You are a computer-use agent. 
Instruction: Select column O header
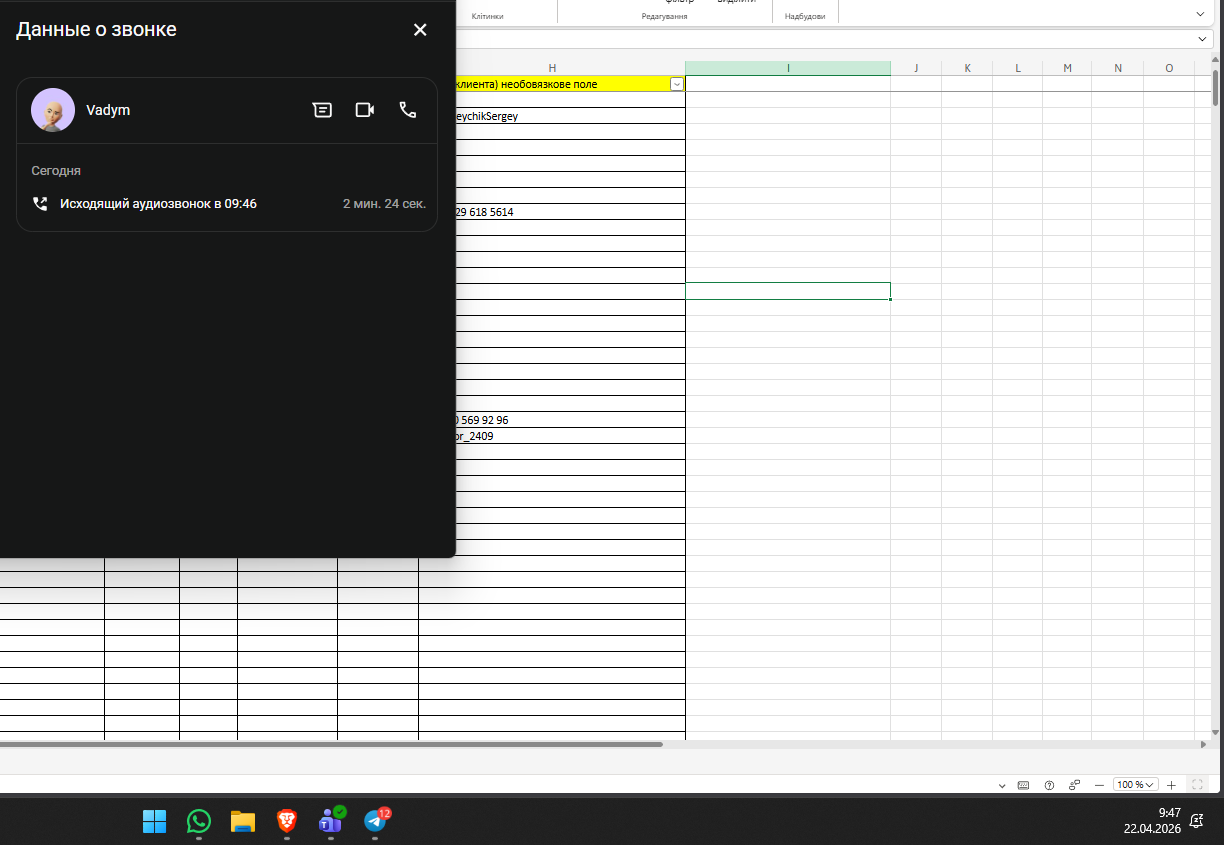pos(1169,68)
